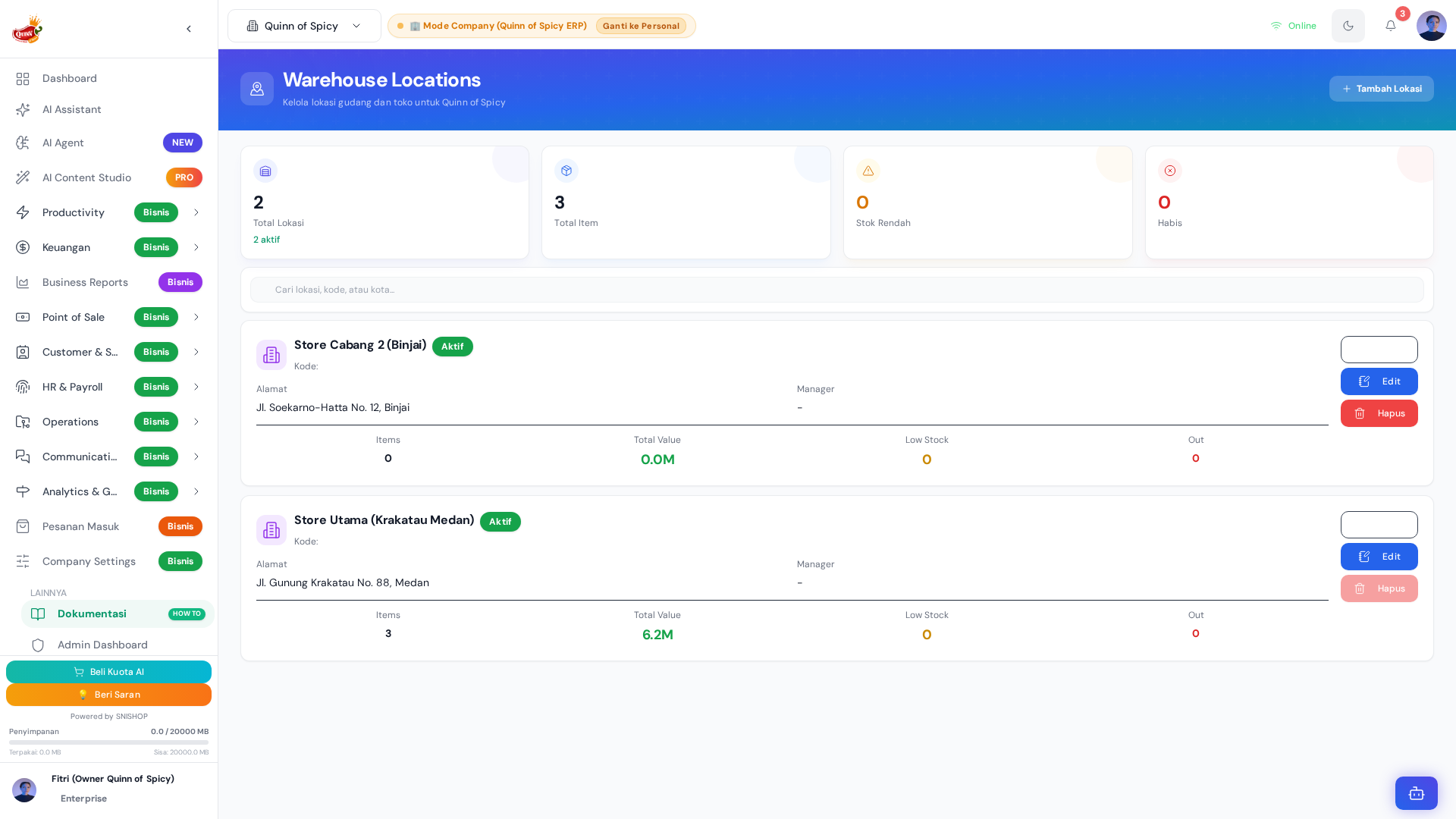This screenshot has width=1456, height=819.
Task: Click the Total Lokasi card icon
Action: click(265, 171)
